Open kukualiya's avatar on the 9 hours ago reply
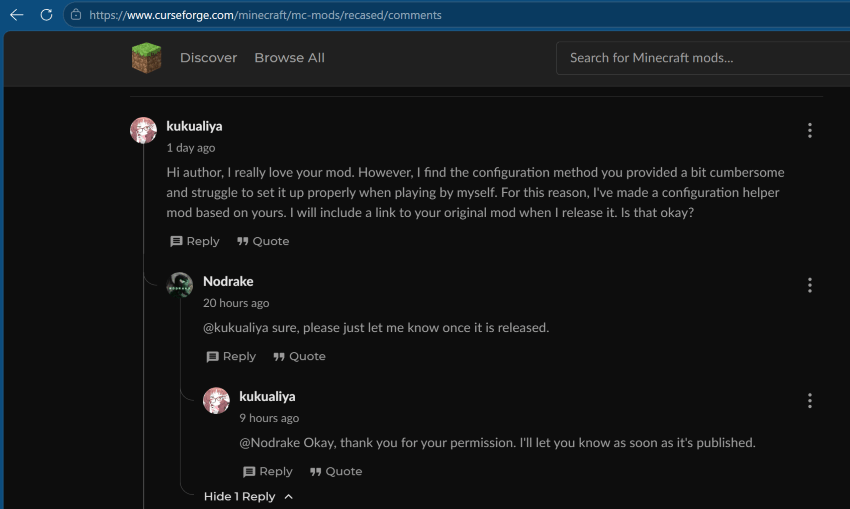Viewport: 850px width, 509px height. pyautogui.click(x=216, y=401)
